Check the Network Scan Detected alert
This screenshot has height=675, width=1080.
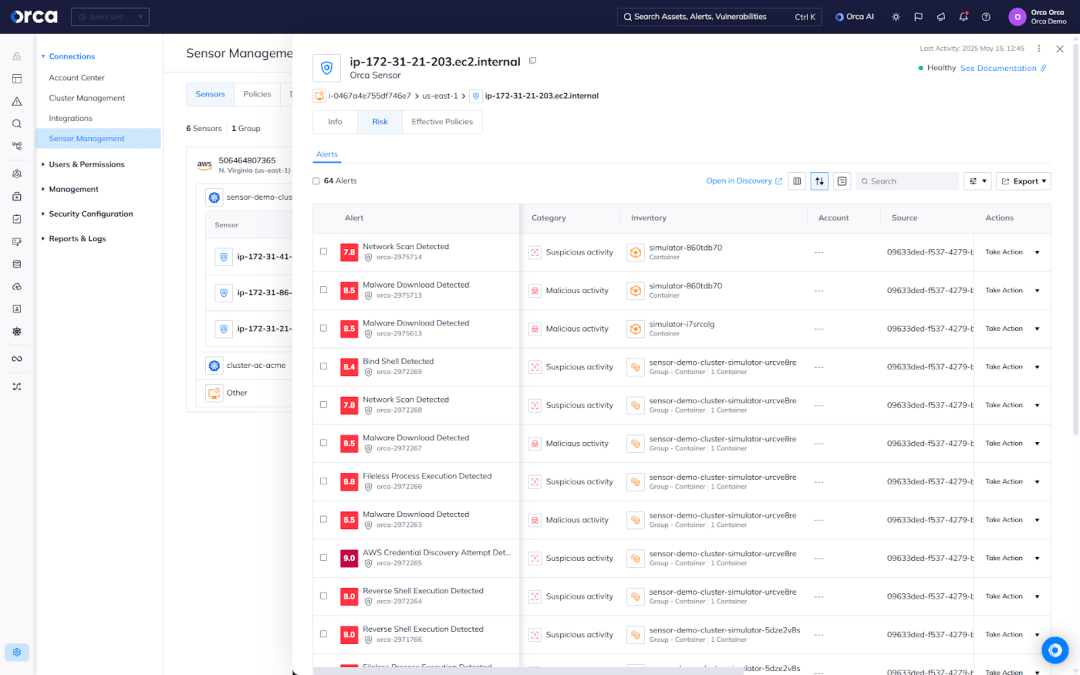pos(323,252)
